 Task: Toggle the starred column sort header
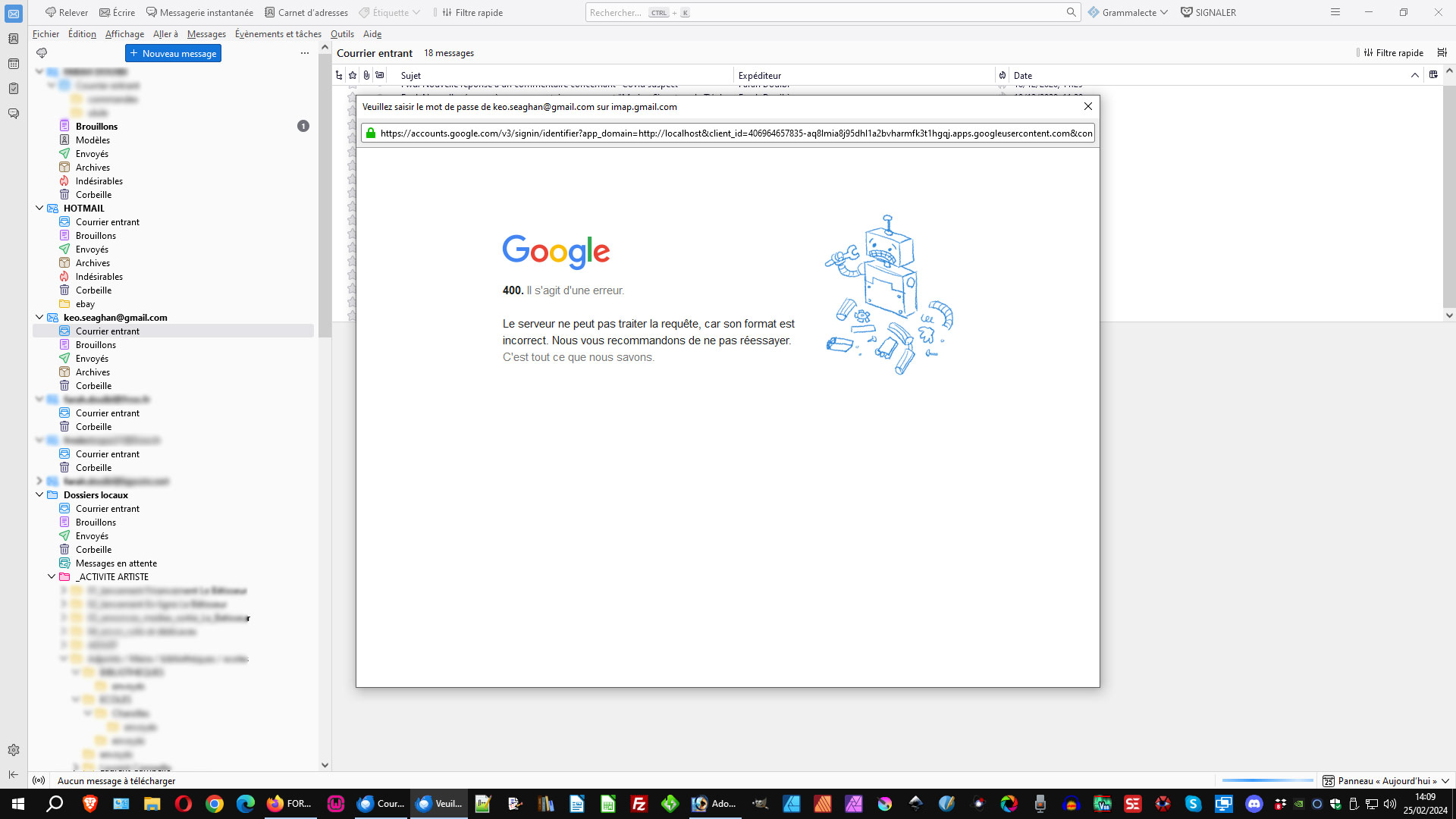tap(353, 75)
